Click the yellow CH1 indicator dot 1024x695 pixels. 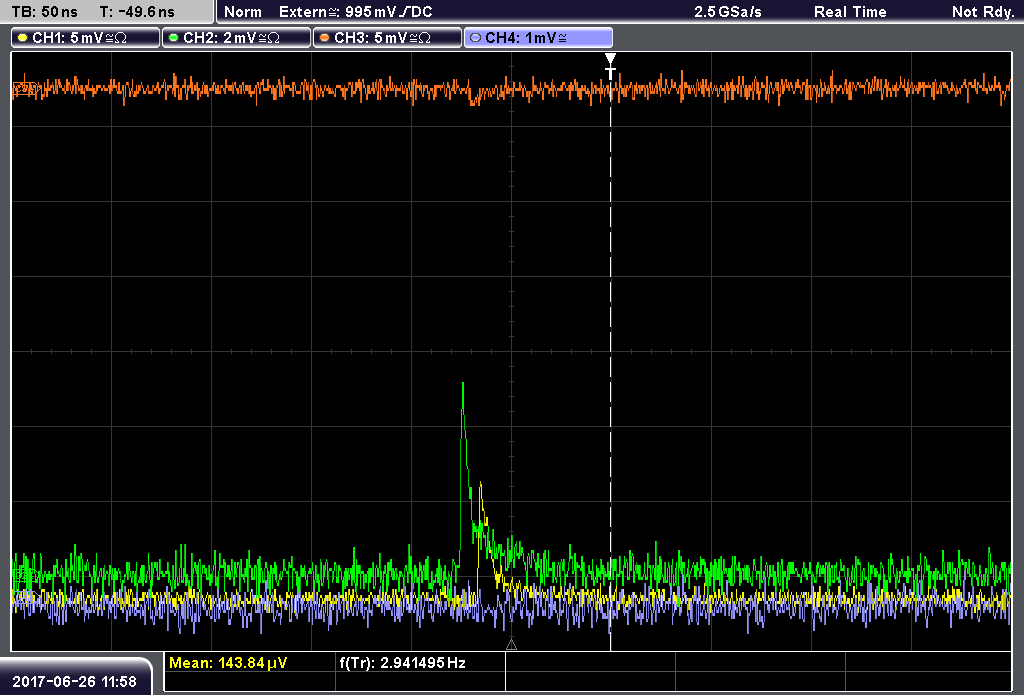pyautogui.click(x=23, y=38)
